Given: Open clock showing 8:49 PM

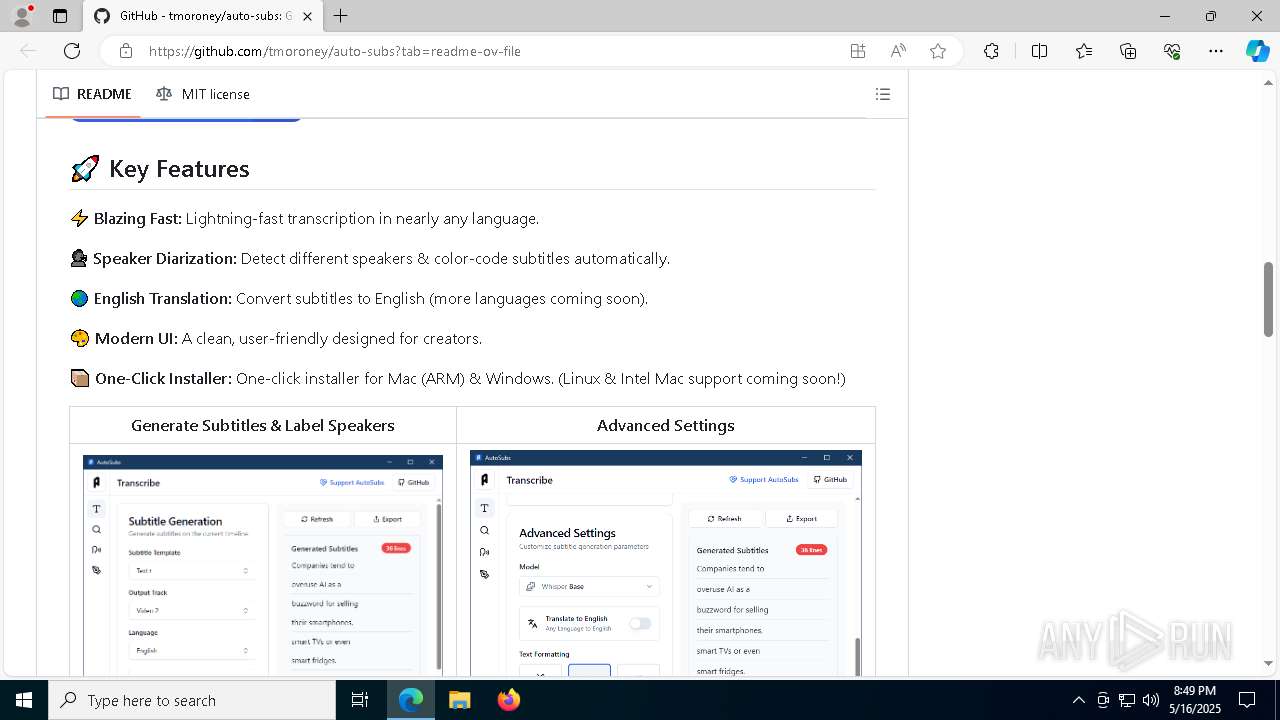Looking at the screenshot, I should [x=1194, y=700].
